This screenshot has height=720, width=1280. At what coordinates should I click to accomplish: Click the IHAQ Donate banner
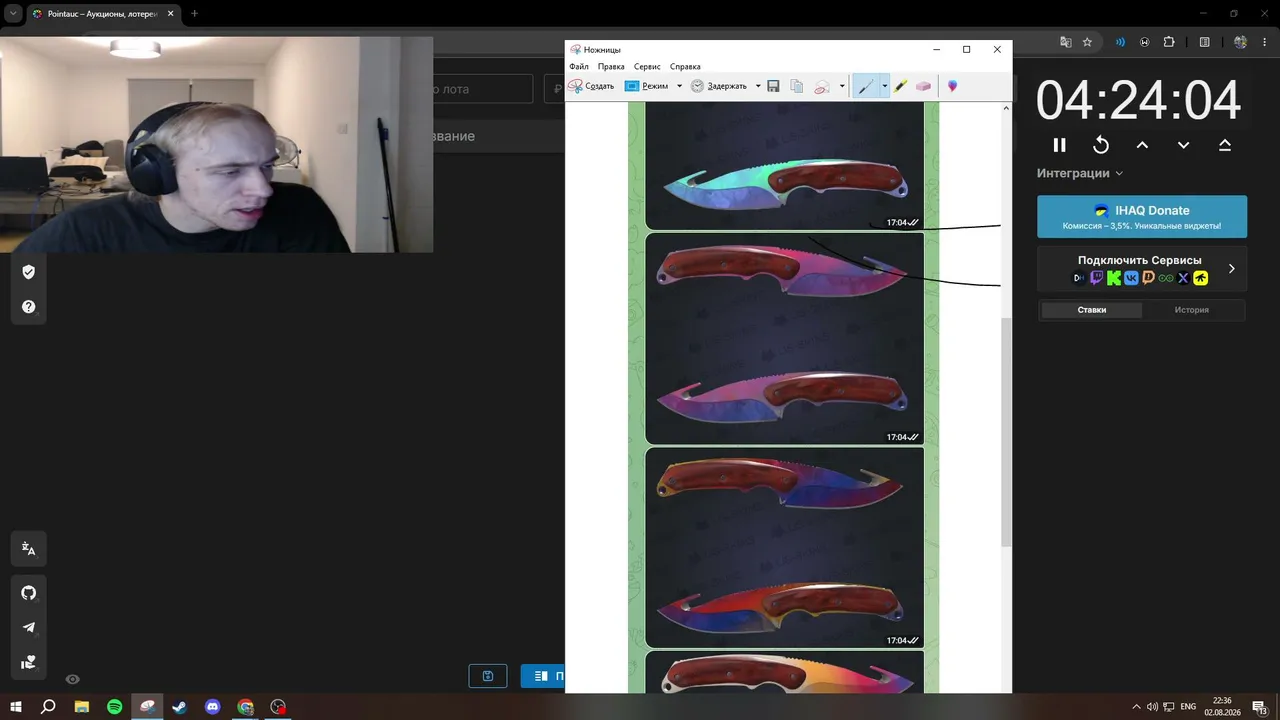click(x=1142, y=216)
